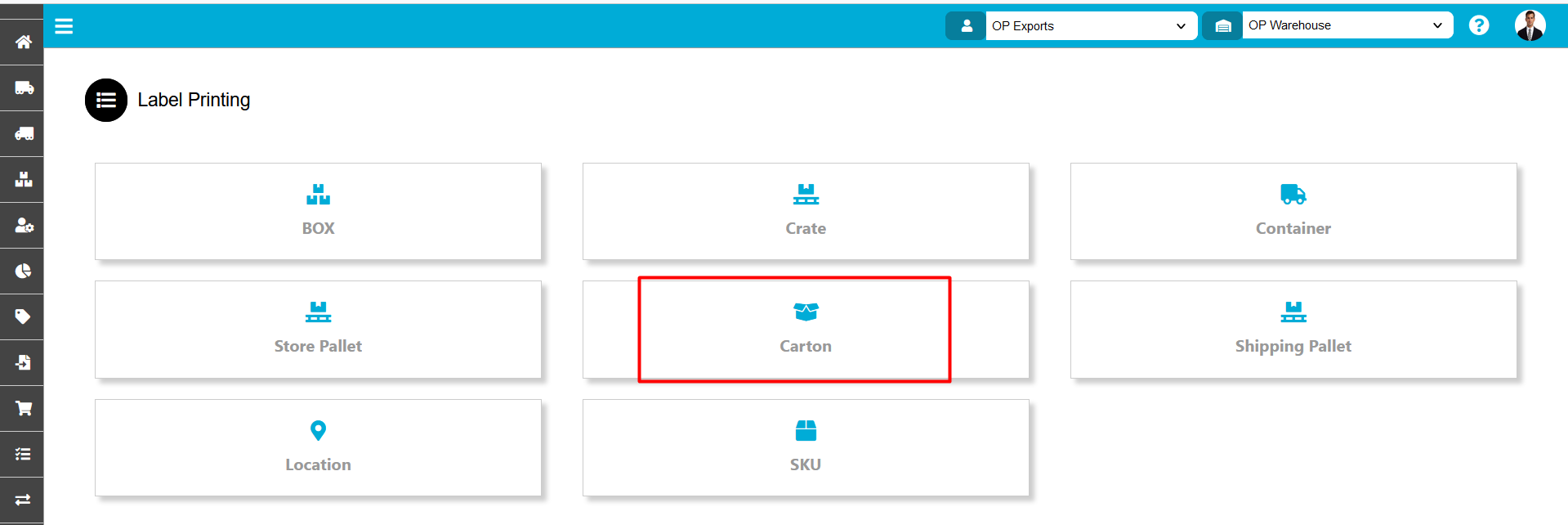
Task: Click the task list sidebar icon
Action: [23, 454]
